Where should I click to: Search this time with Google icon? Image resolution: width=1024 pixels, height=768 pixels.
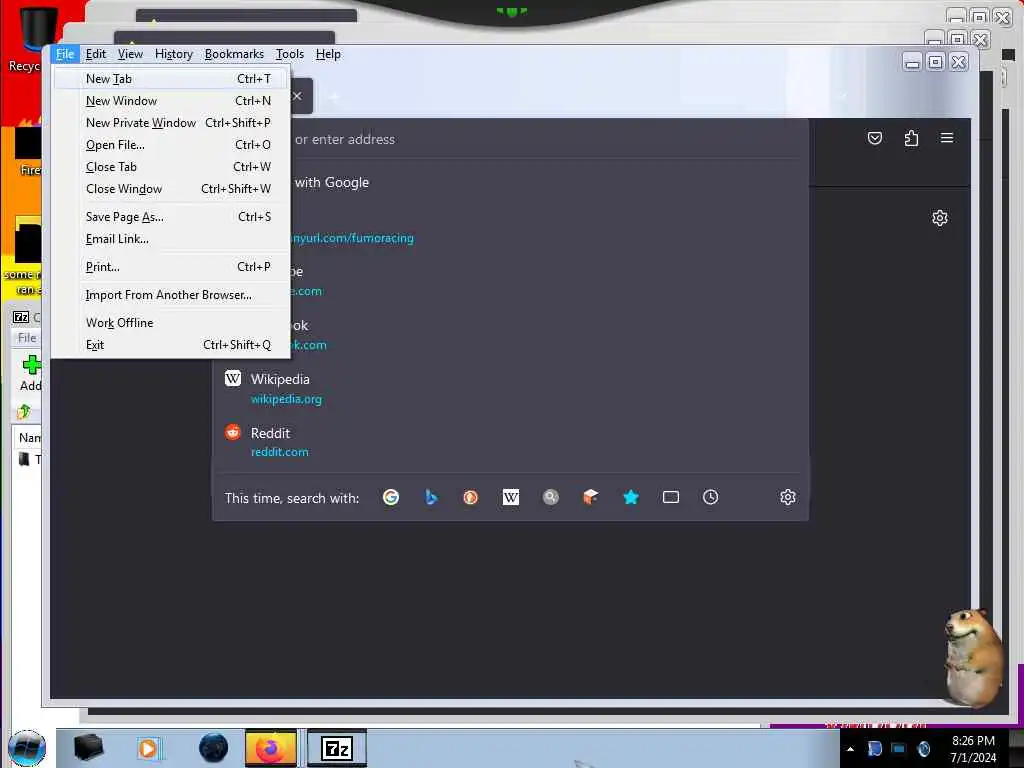point(391,498)
